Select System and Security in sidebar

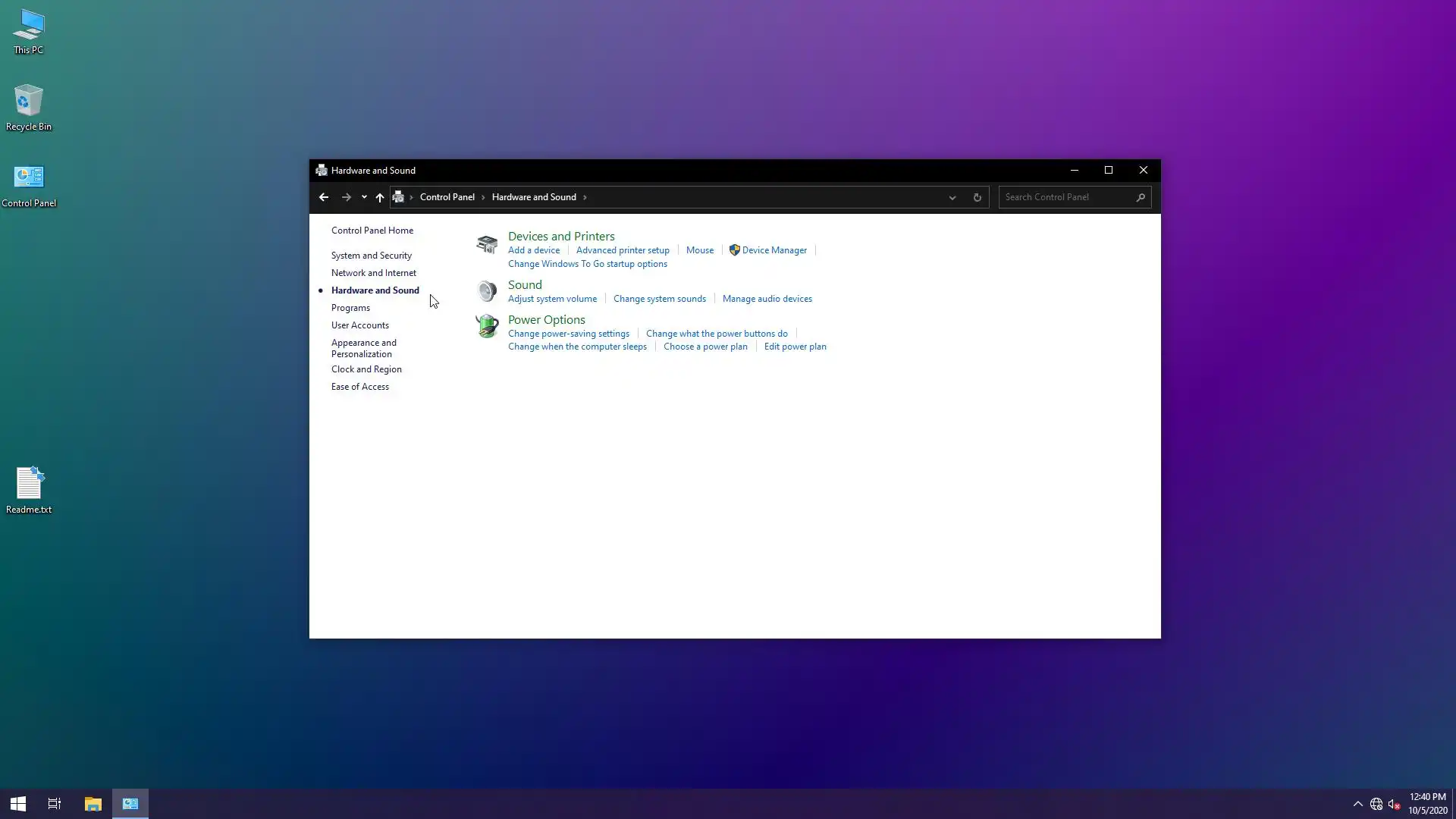371,256
